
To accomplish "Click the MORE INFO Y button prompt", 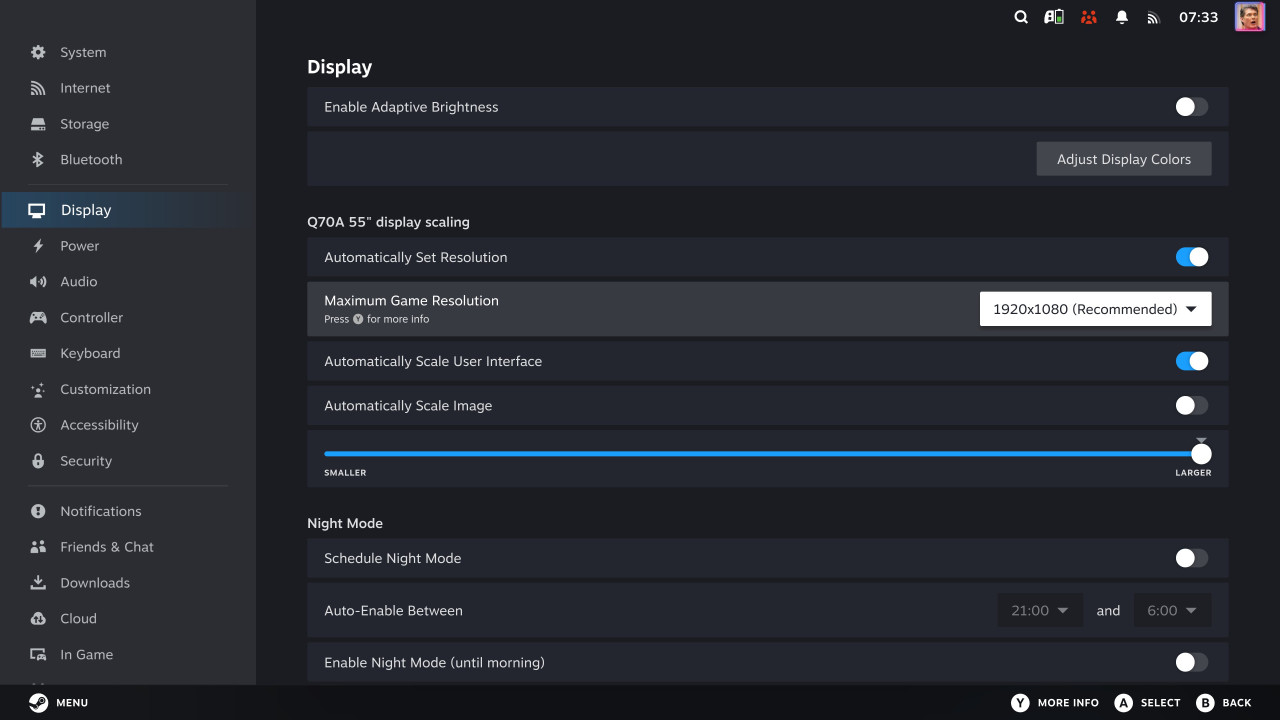I will pos(1055,703).
